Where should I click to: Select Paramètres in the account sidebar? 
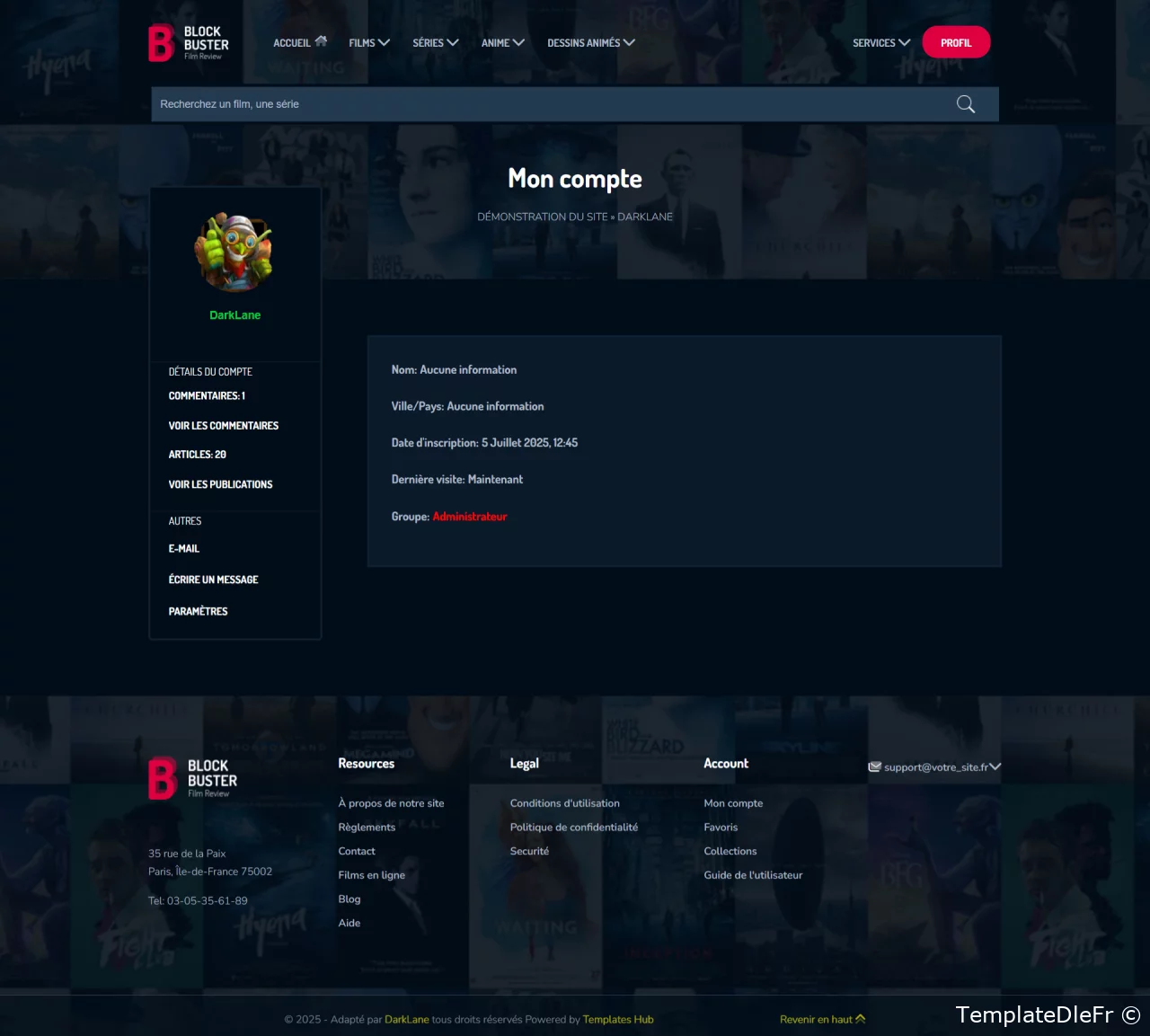[x=199, y=611]
